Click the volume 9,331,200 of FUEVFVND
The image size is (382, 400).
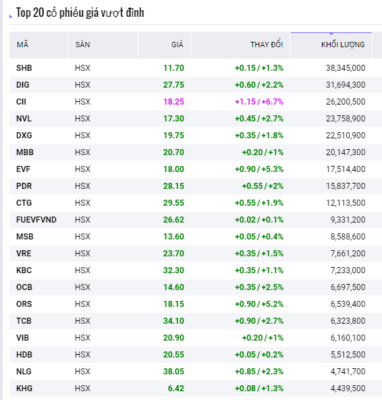[348, 220]
